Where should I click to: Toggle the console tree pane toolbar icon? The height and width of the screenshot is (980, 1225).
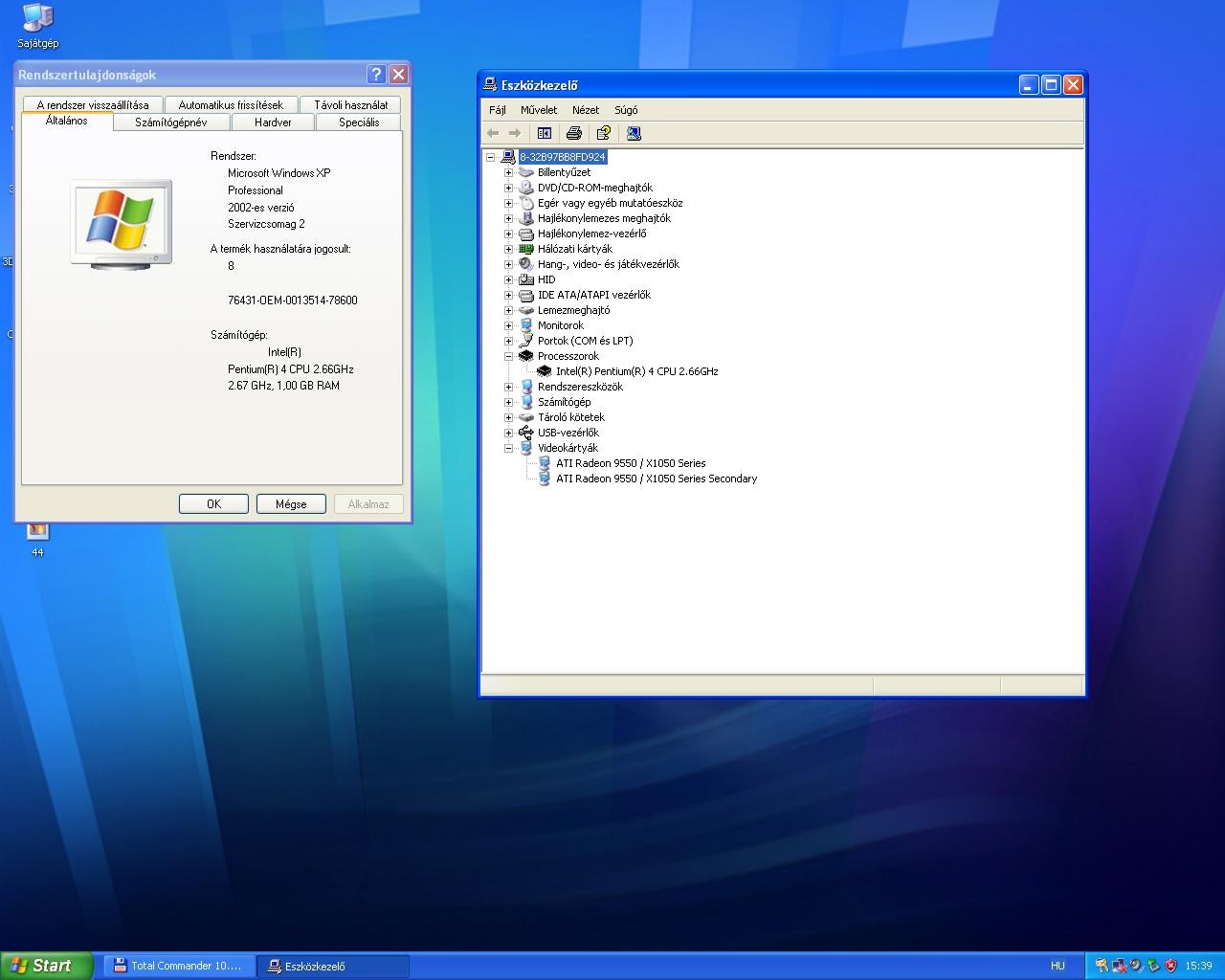point(545,133)
